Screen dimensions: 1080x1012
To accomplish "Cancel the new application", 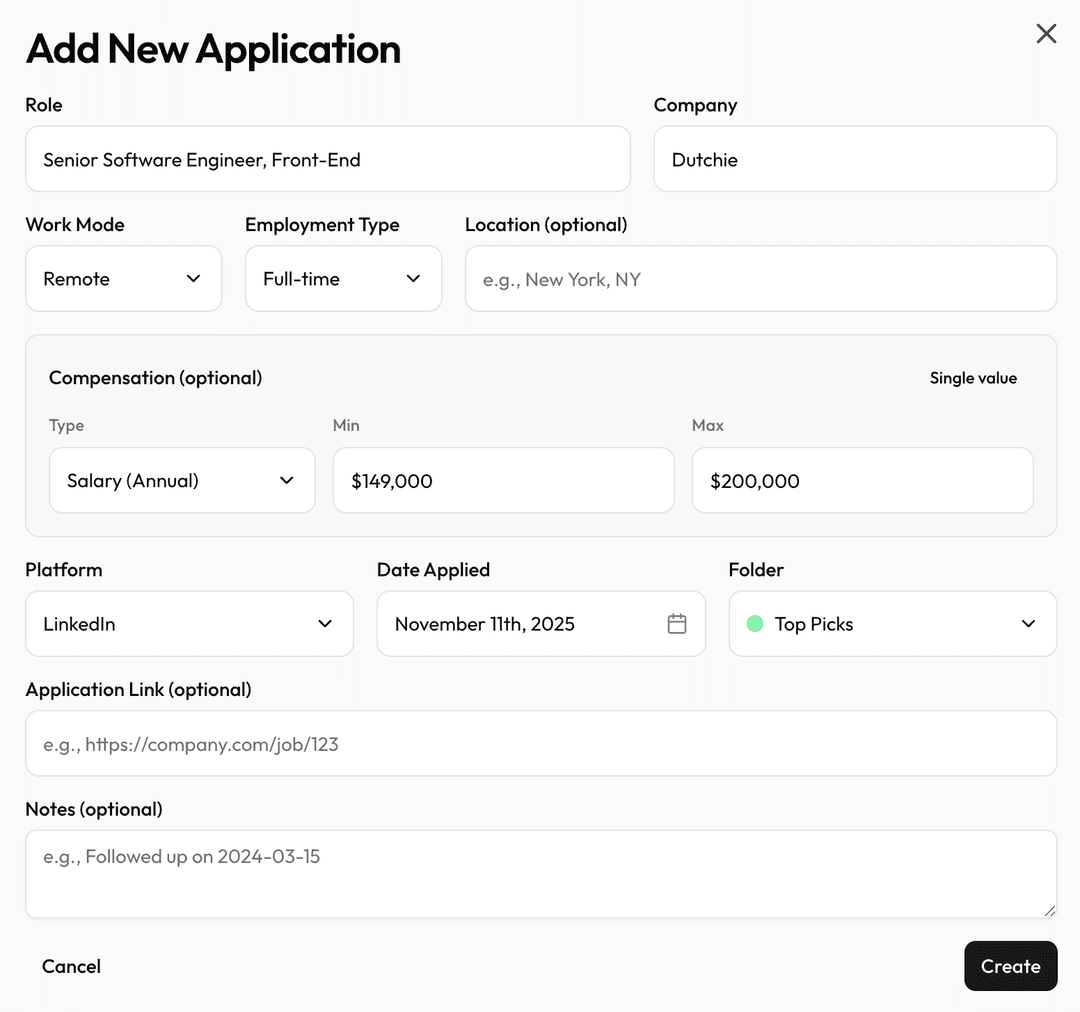I will click(70, 966).
